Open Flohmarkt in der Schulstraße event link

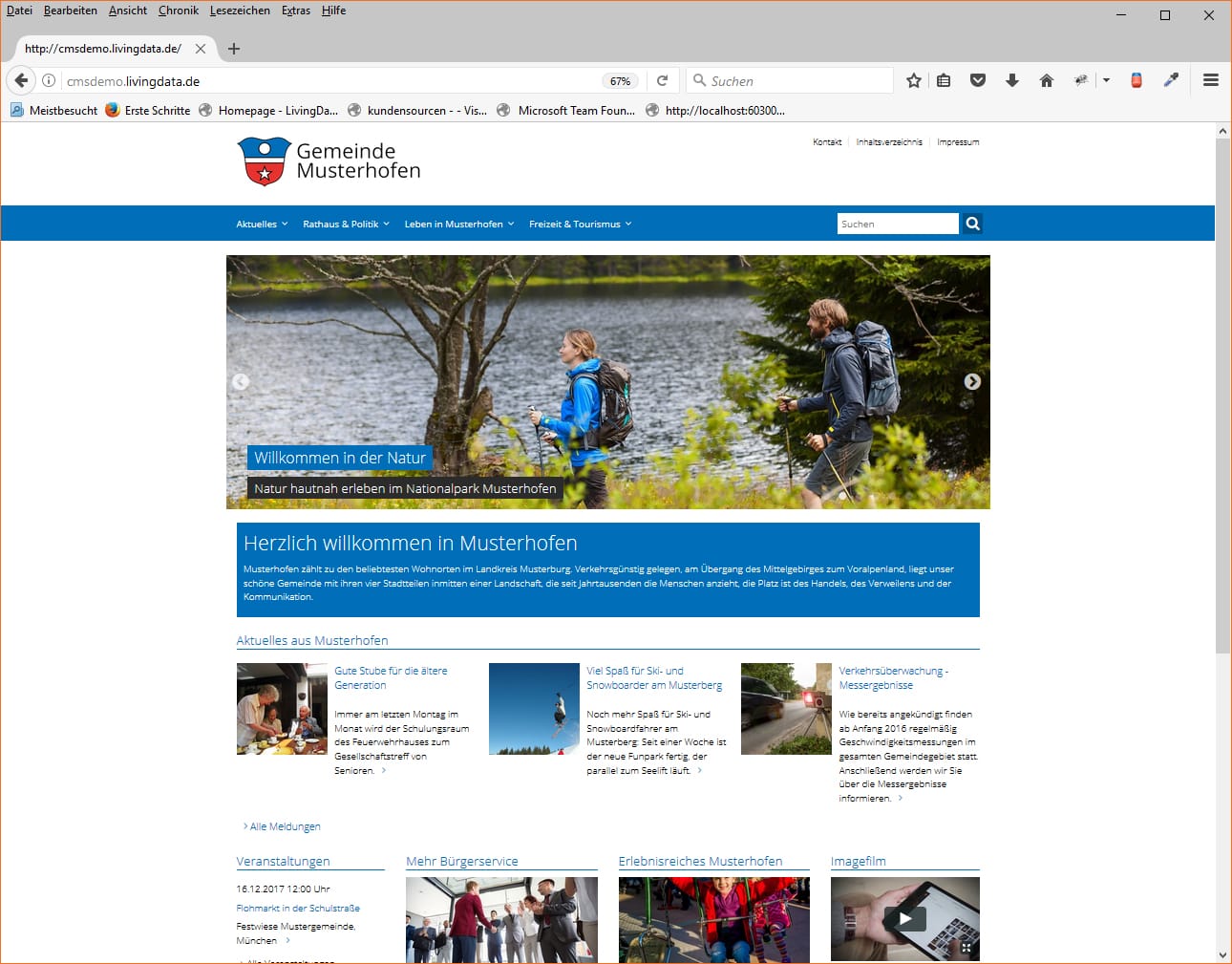pyautogui.click(x=298, y=908)
